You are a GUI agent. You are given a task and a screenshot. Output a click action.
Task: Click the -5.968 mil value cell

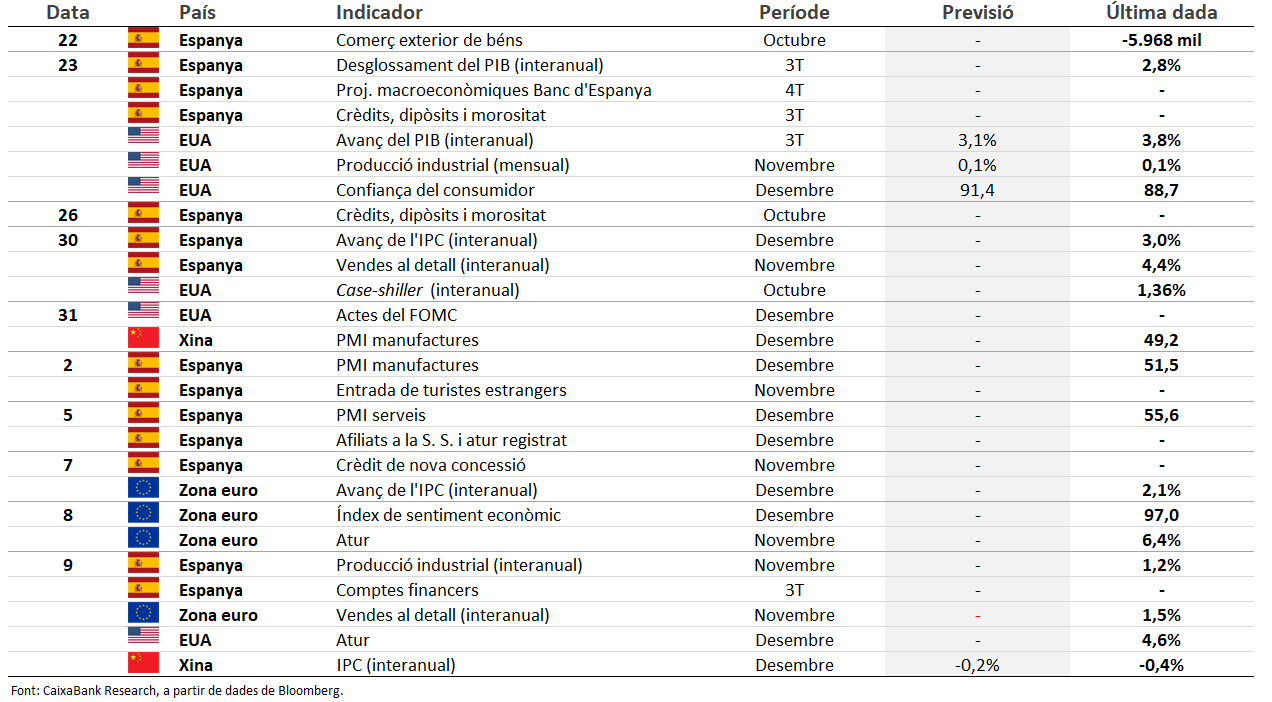(x=1161, y=40)
